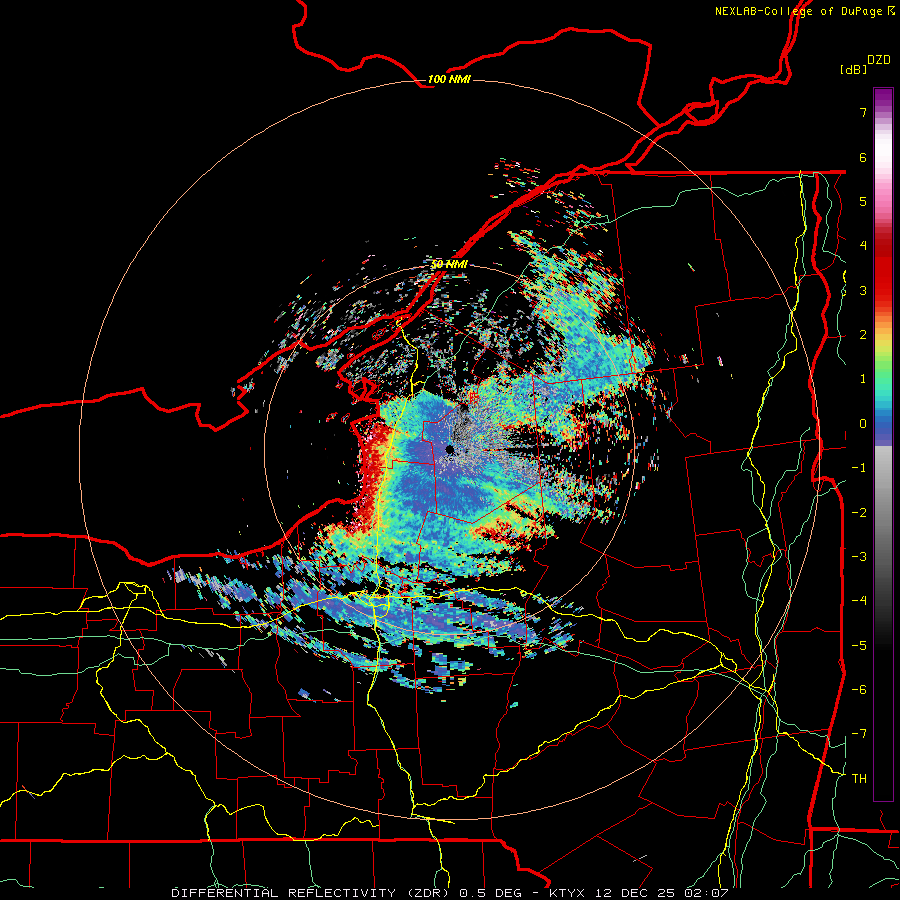Image resolution: width=900 pixels, height=900 pixels.
Task: Click the blue 0 dB band of the color bar
Action: (883, 424)
